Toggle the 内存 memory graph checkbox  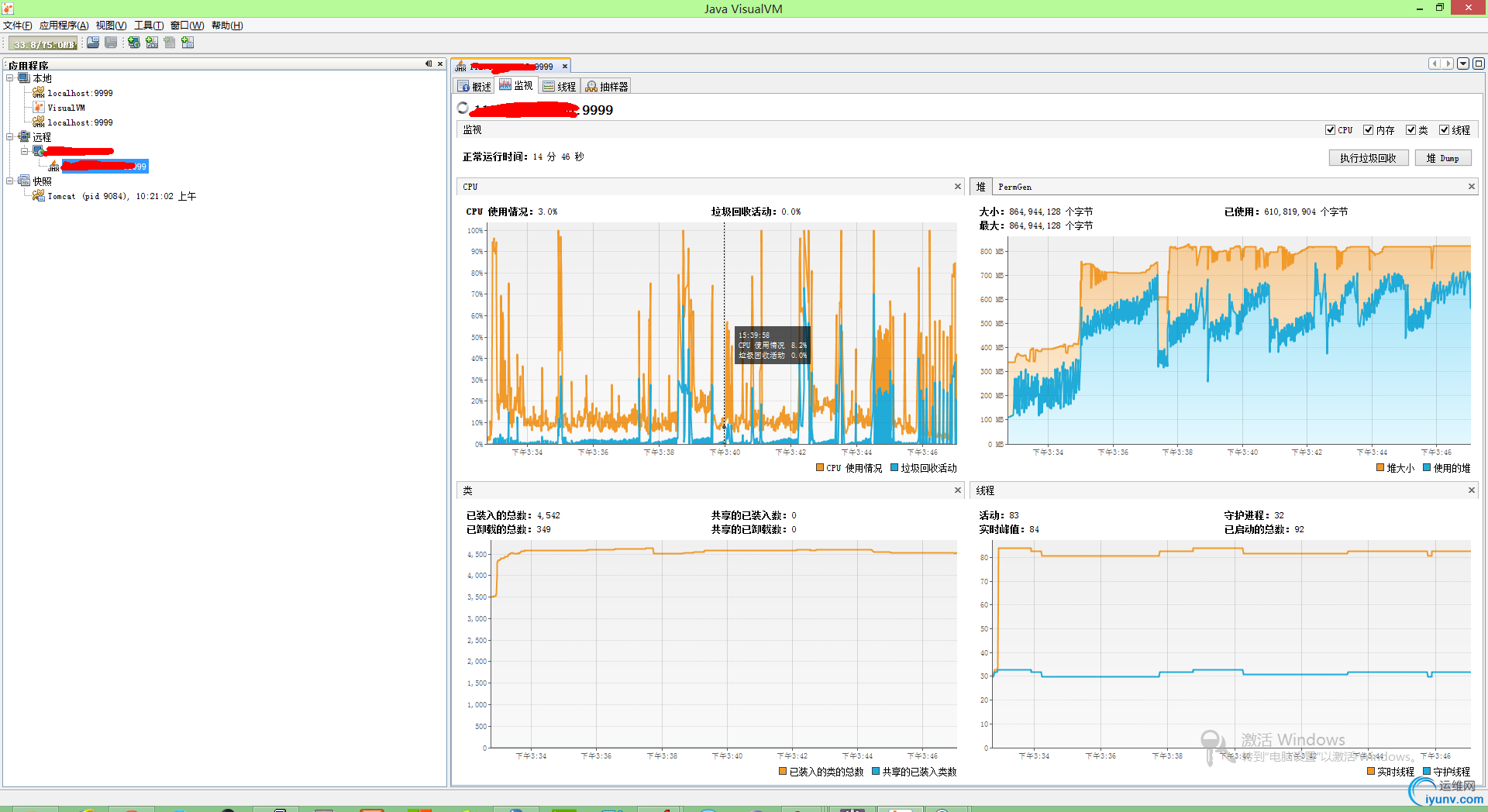(x=1368, y=130)
